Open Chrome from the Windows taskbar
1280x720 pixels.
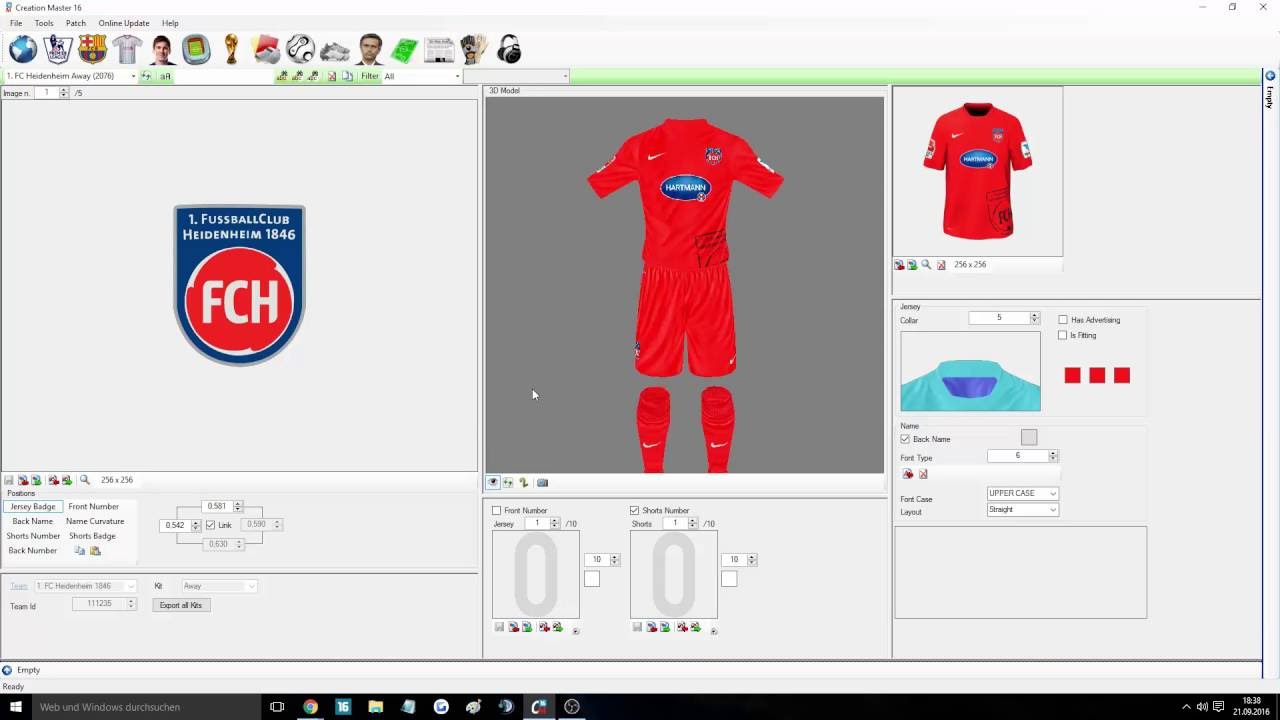[x=310, y=707]
